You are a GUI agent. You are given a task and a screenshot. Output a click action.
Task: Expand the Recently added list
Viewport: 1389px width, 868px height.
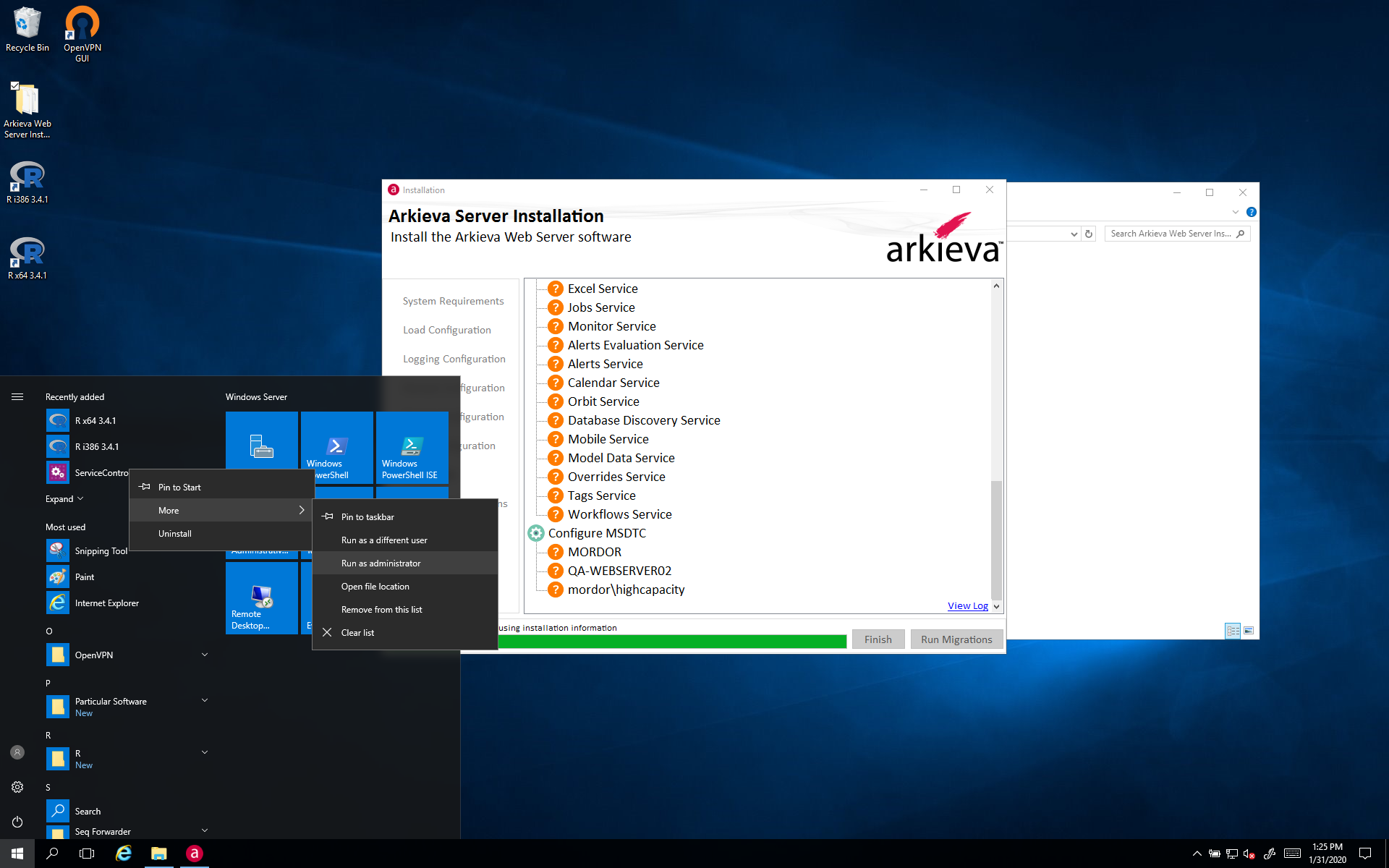(x=64, y=499)
